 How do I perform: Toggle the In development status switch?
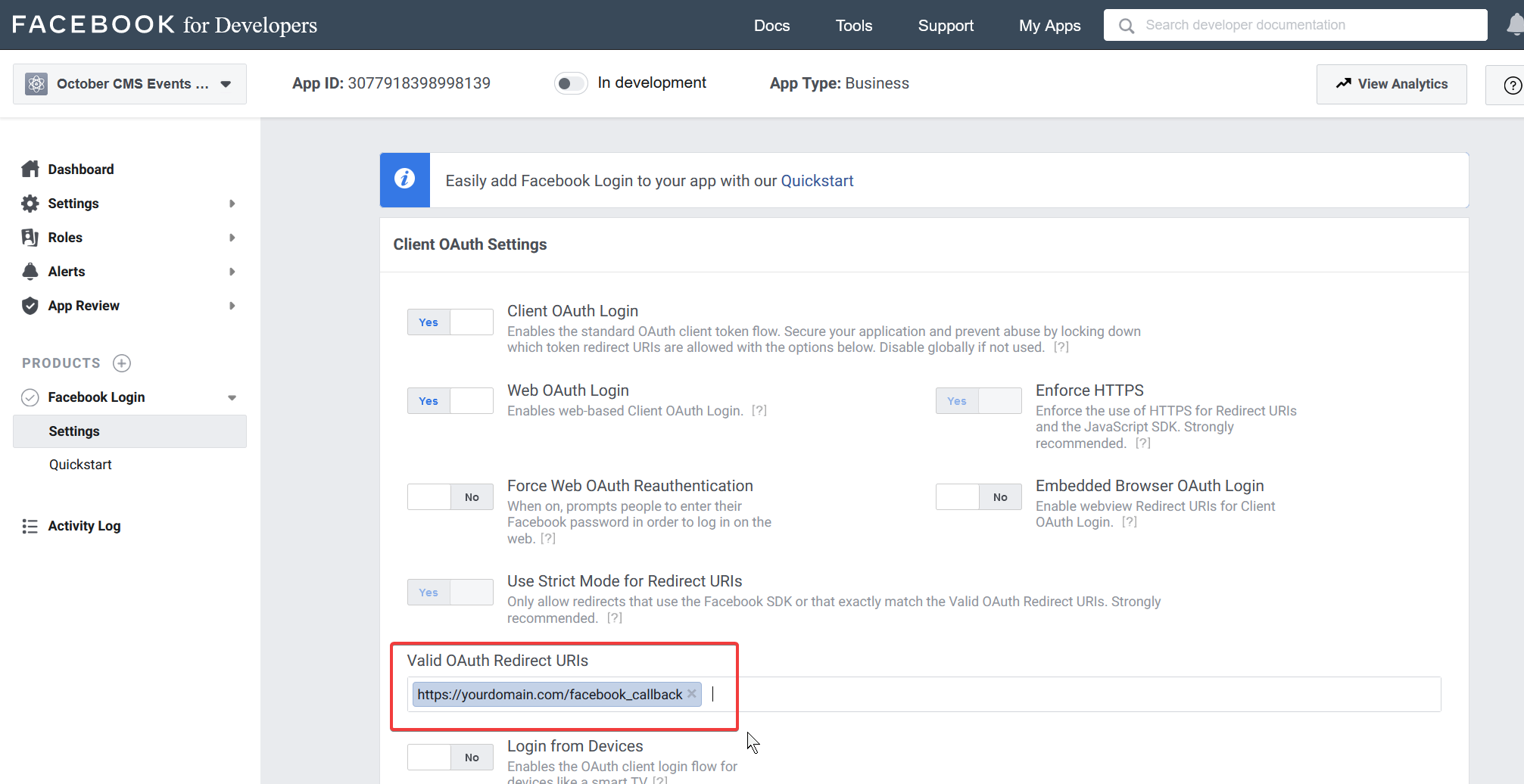(x=571, y=83)
